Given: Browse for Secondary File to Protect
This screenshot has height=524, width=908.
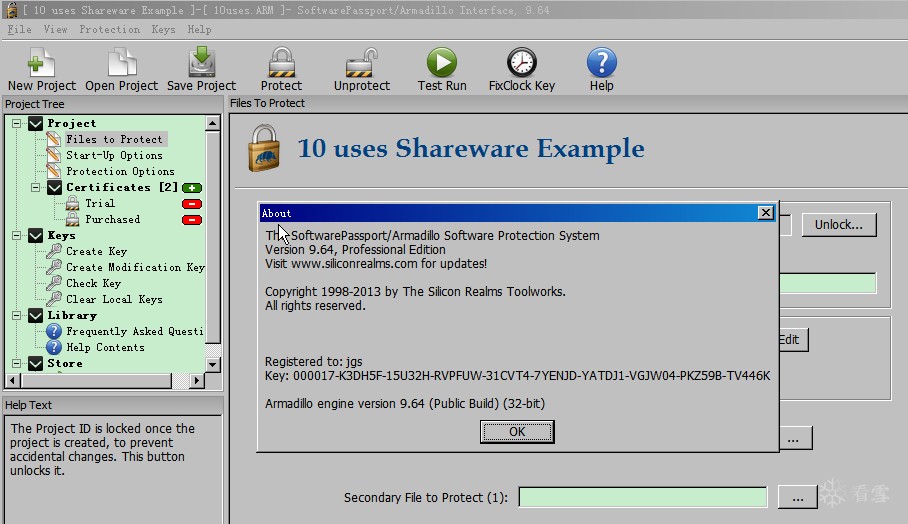Looking at the screenshot, I should 797,497.
